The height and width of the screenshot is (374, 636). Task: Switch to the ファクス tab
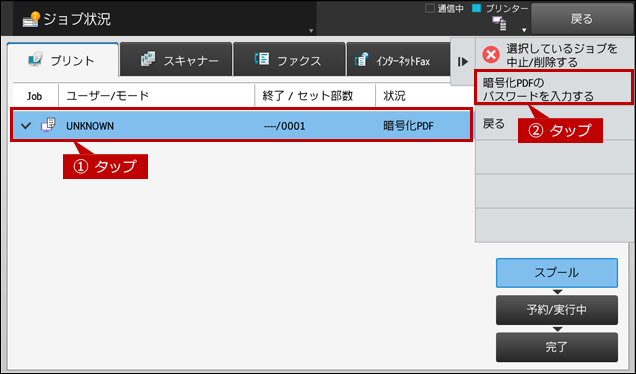[289, 60]
